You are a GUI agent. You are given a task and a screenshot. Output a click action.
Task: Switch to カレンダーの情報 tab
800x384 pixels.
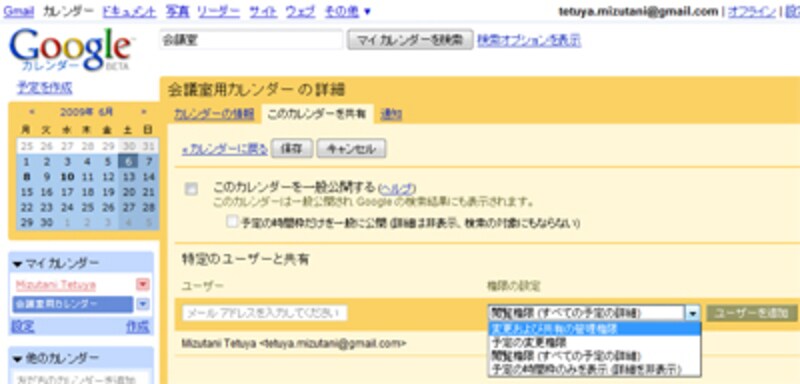[214, 115]
